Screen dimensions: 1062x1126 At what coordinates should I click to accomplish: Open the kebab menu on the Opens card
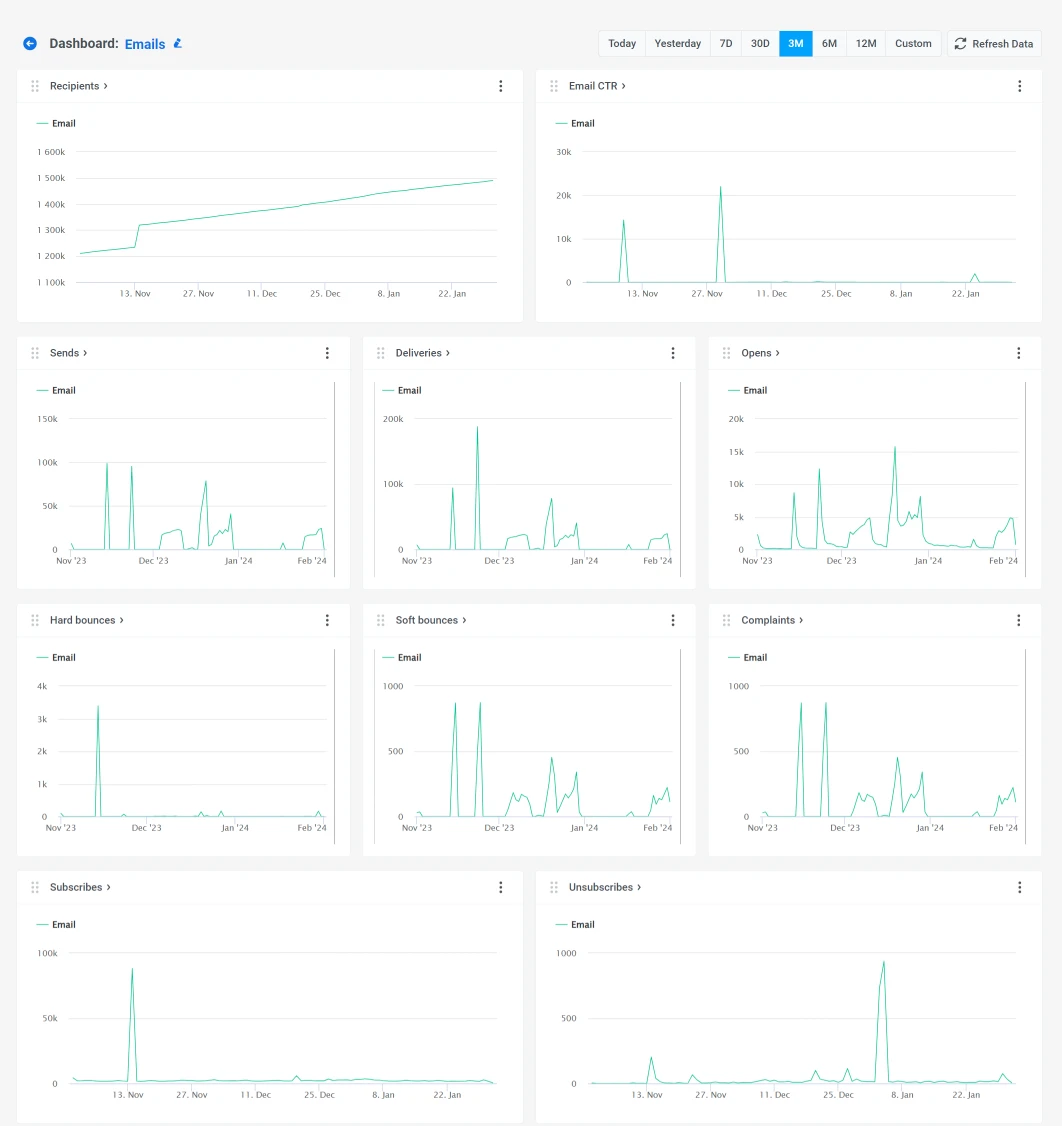[x=1018, y=353]
